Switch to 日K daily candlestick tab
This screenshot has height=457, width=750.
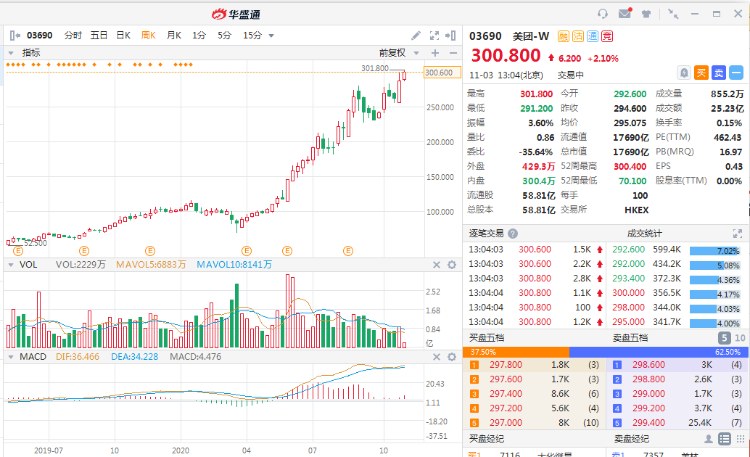tap(123, 35)
